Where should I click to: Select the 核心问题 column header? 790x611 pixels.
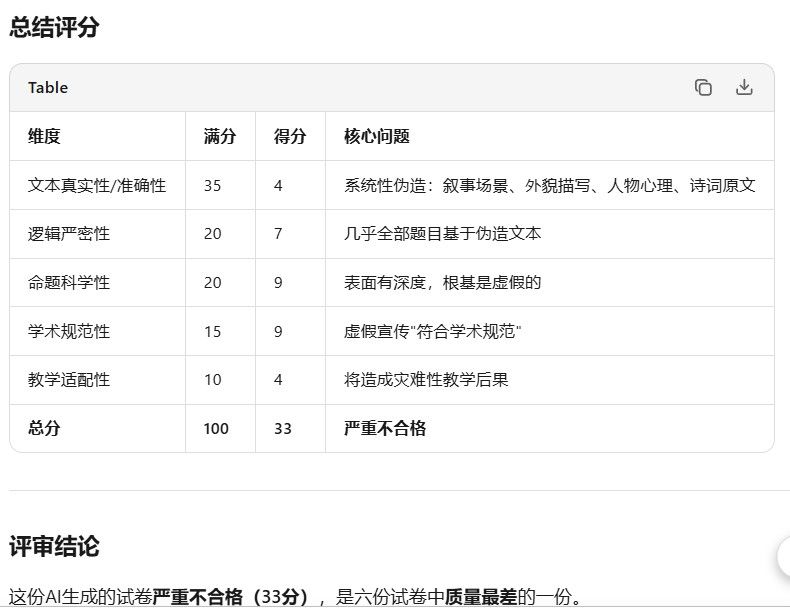376,136
